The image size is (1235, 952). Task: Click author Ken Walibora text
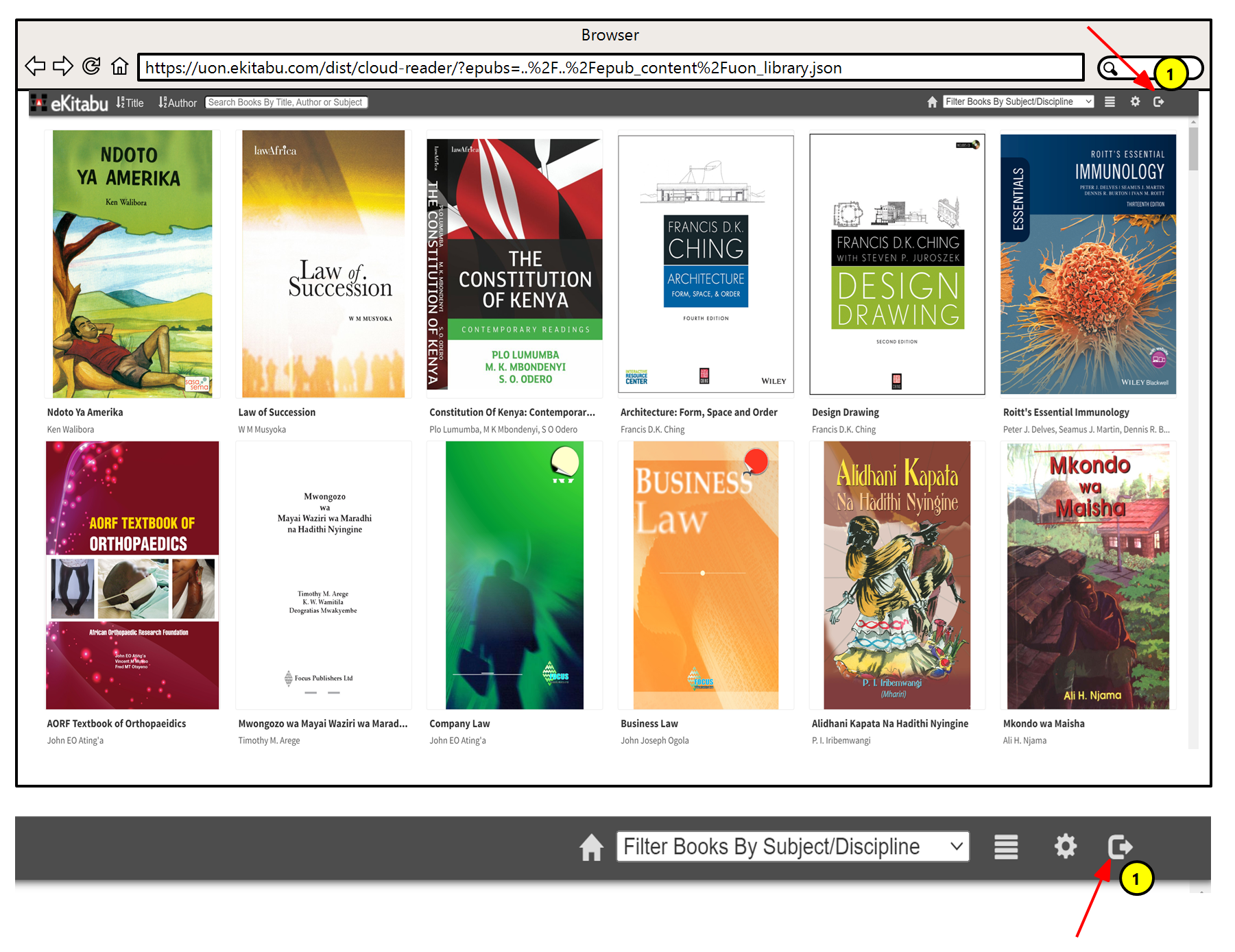pos(71,429)
